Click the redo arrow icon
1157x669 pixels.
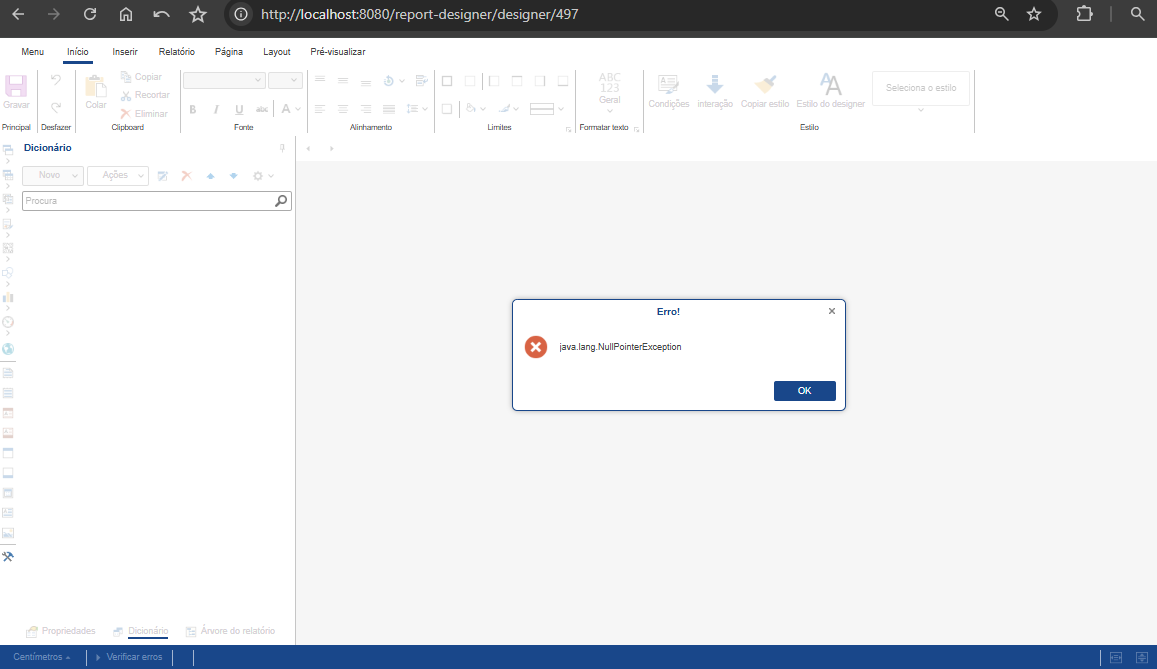pyautogui.click(x=56, y=107)
